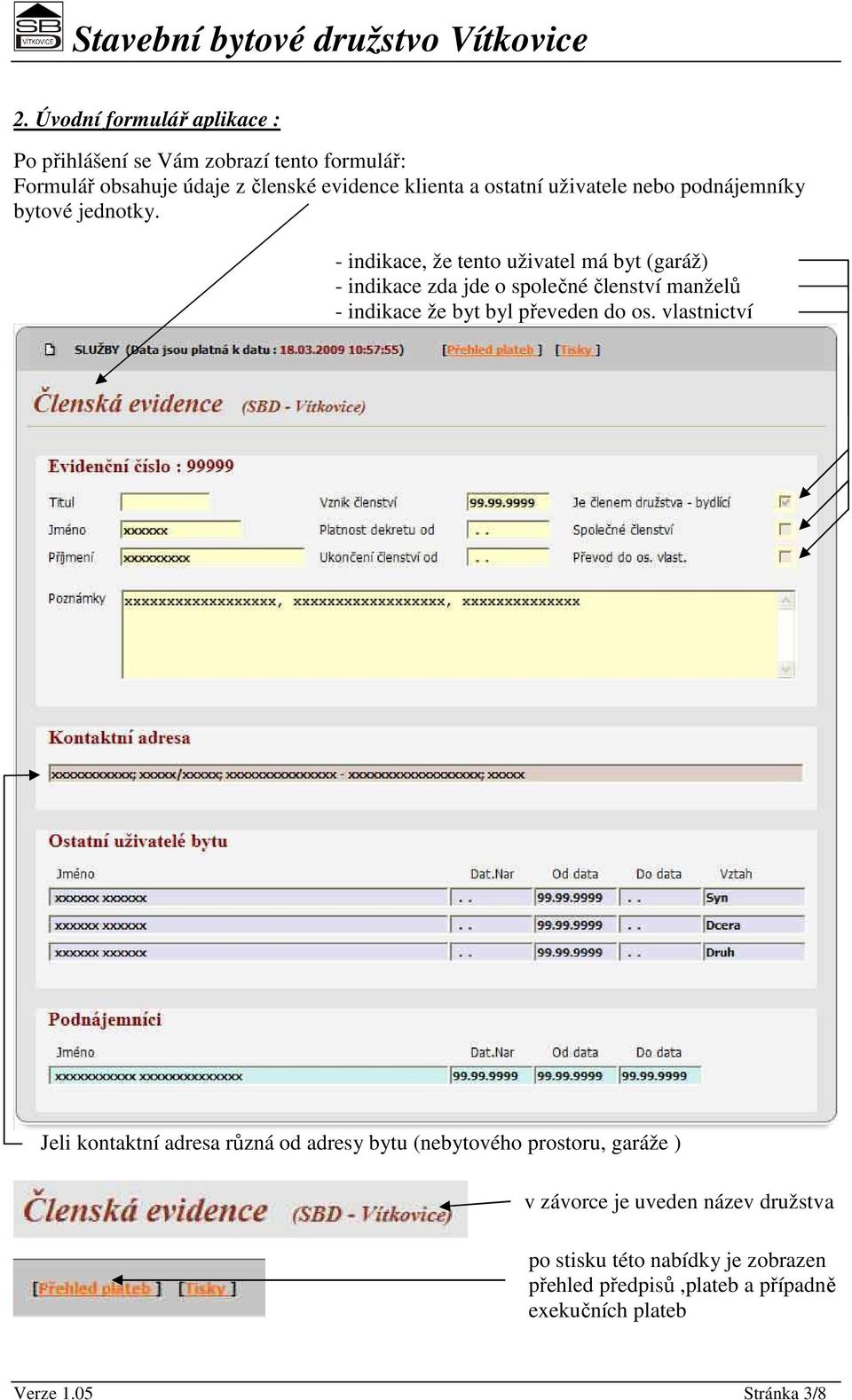The width and height of the screenshot is (852, 1400).
Task: Toggle the 'Převod do os. vlast.' checkbox
Action: click(x=785, y=557)
